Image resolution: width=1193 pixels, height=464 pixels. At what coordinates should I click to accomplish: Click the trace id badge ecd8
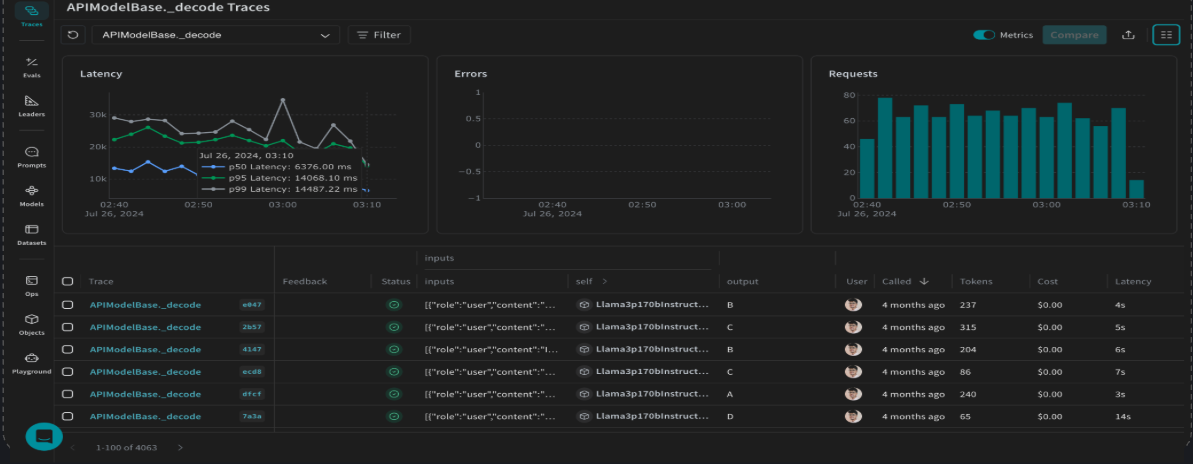[x=251, y=372]
